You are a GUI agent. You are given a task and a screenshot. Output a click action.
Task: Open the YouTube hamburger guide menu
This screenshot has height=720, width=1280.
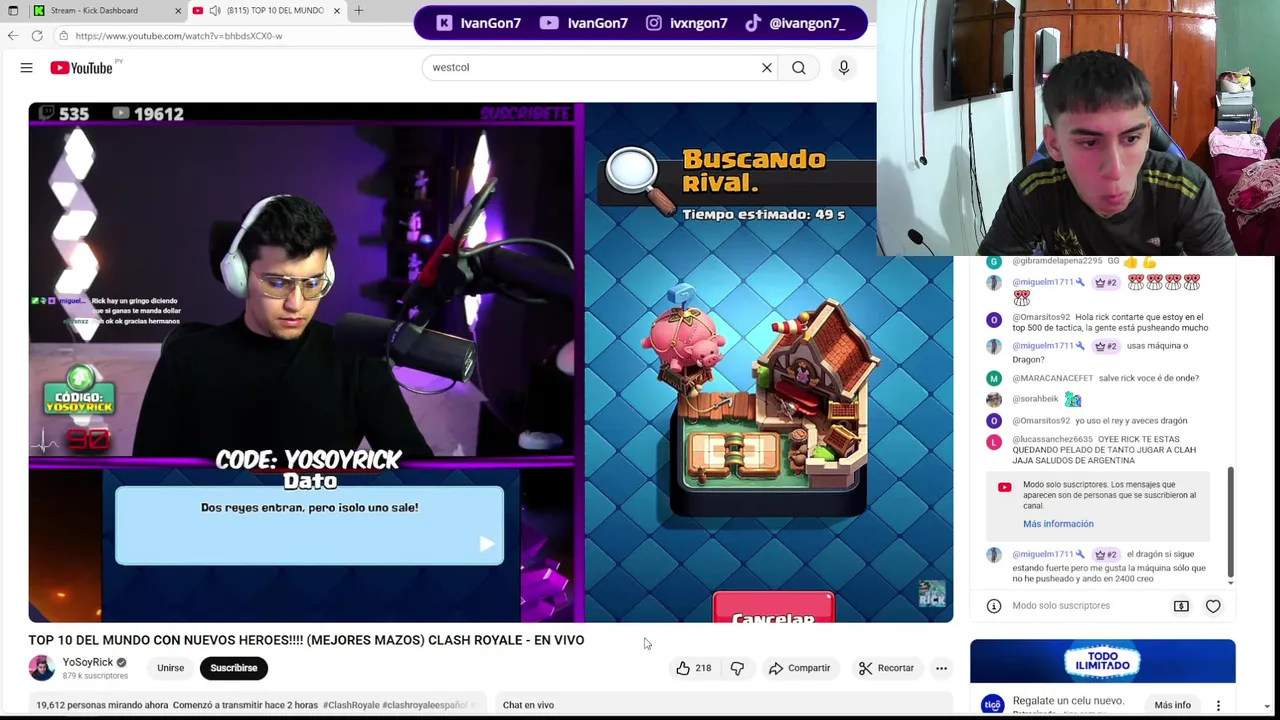click(x=26, y=67)
